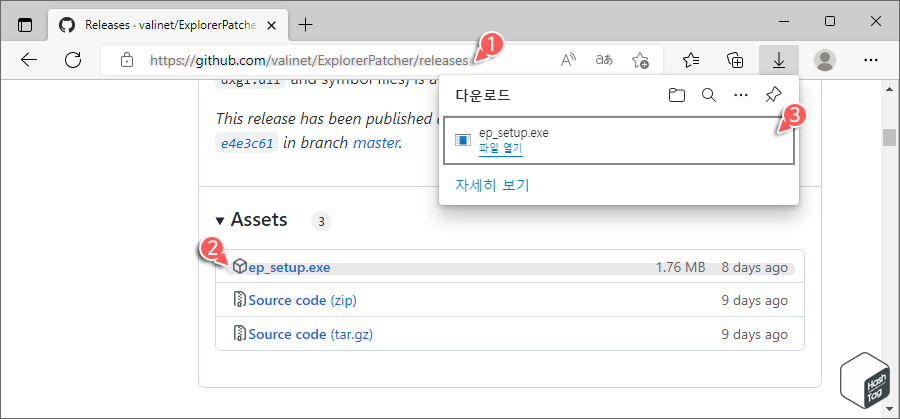Minimize the browser window
Screen dimensions: 900x419
784,22
